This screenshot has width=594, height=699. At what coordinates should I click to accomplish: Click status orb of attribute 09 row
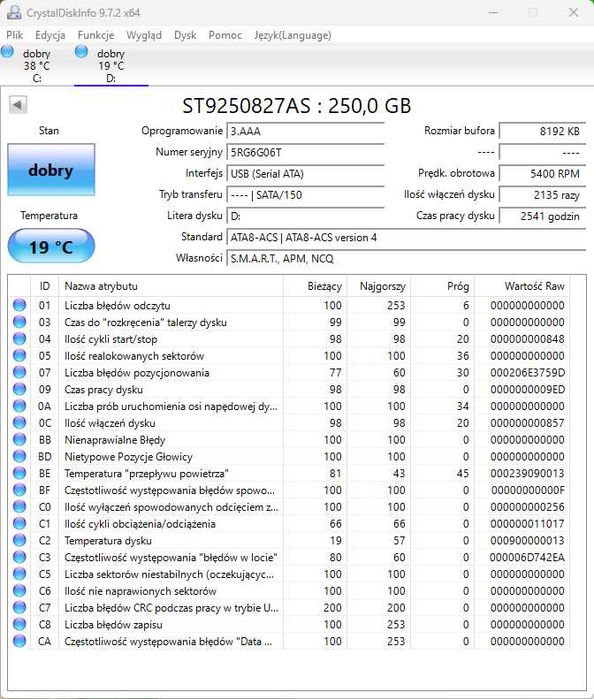coord(19,389)
